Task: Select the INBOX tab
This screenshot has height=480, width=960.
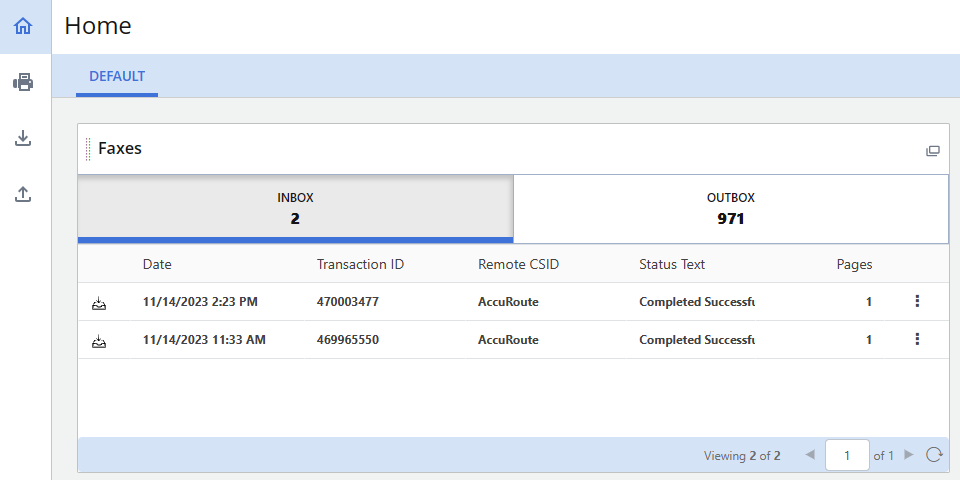Action: coord(295,209)
